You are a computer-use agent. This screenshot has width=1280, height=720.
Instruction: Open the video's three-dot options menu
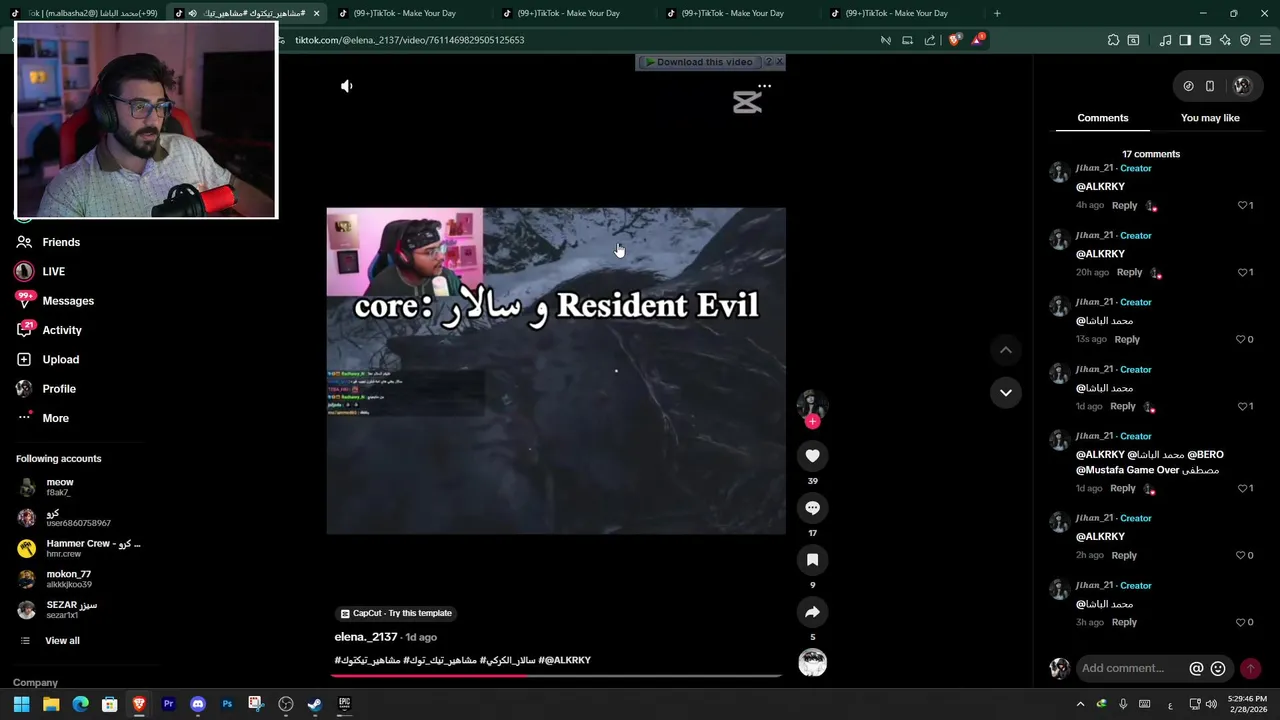tap(764, 86)
